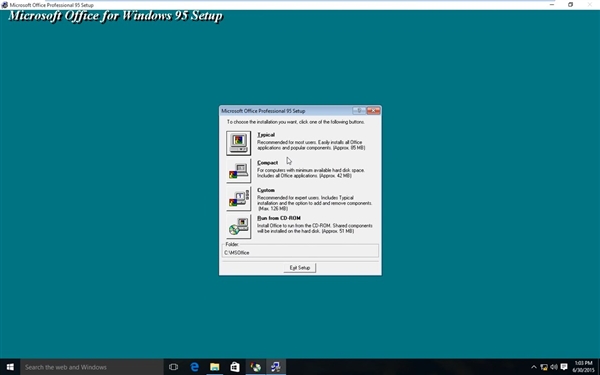Viewport: 600px width, 375px height.
Task: Click the Exit Setup button
Action: point(300,268)
